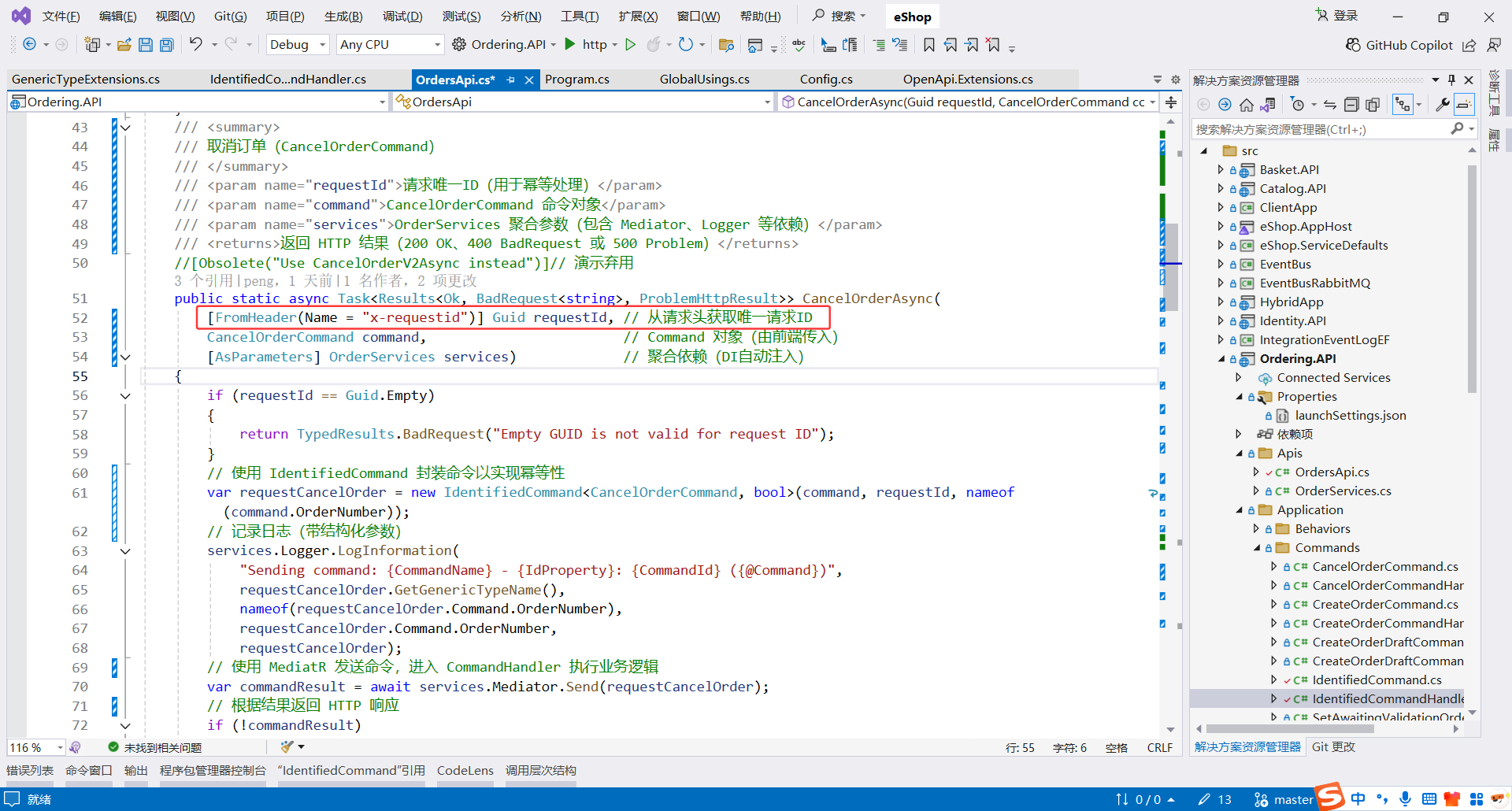Toggle a bookmark on the current line
The width and height of the screenshot is (1512, 811).
pos(929,45)
